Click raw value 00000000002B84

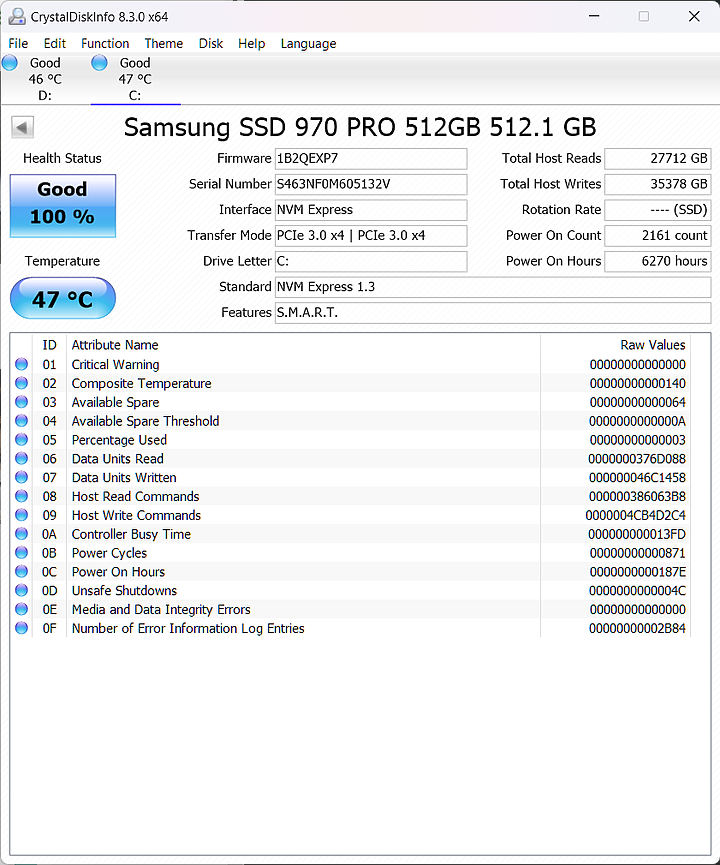[x=637, y=628]
